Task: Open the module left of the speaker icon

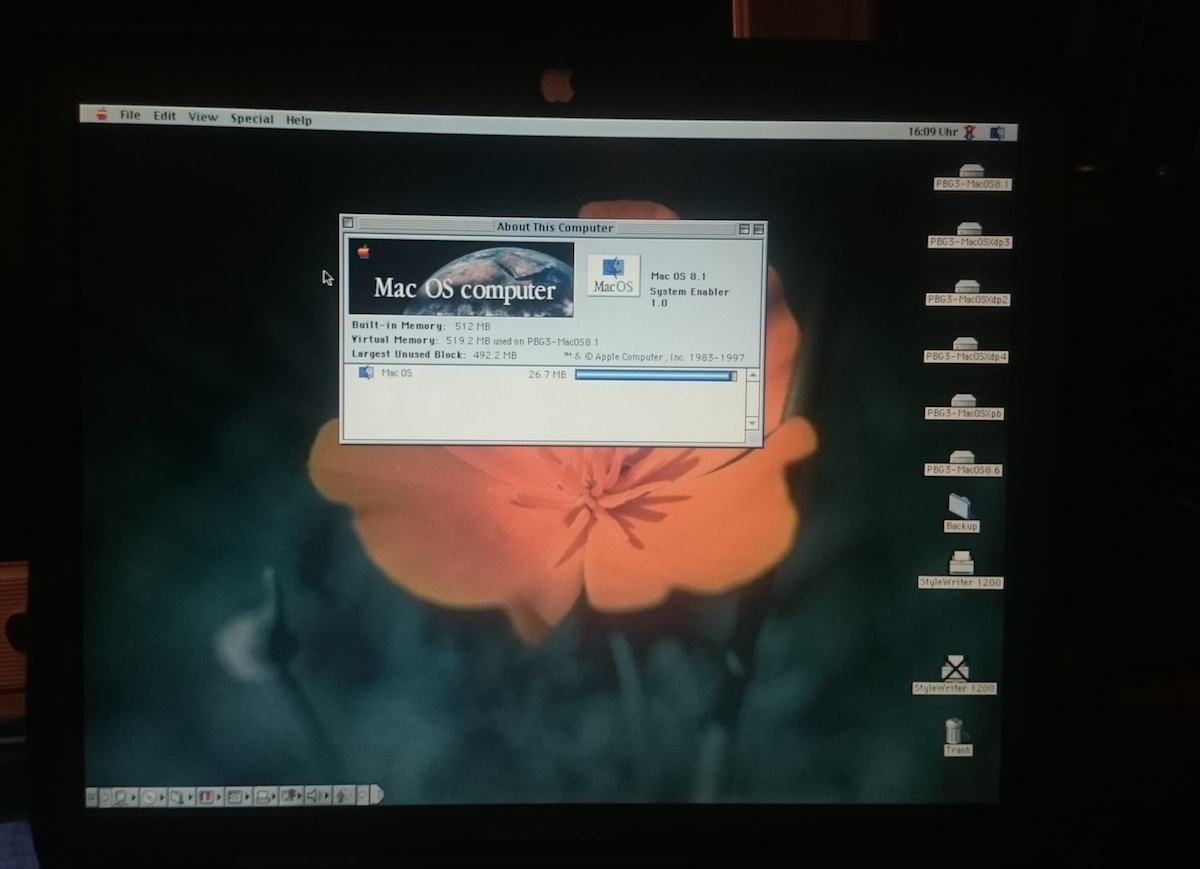Action: pos(291,796)
